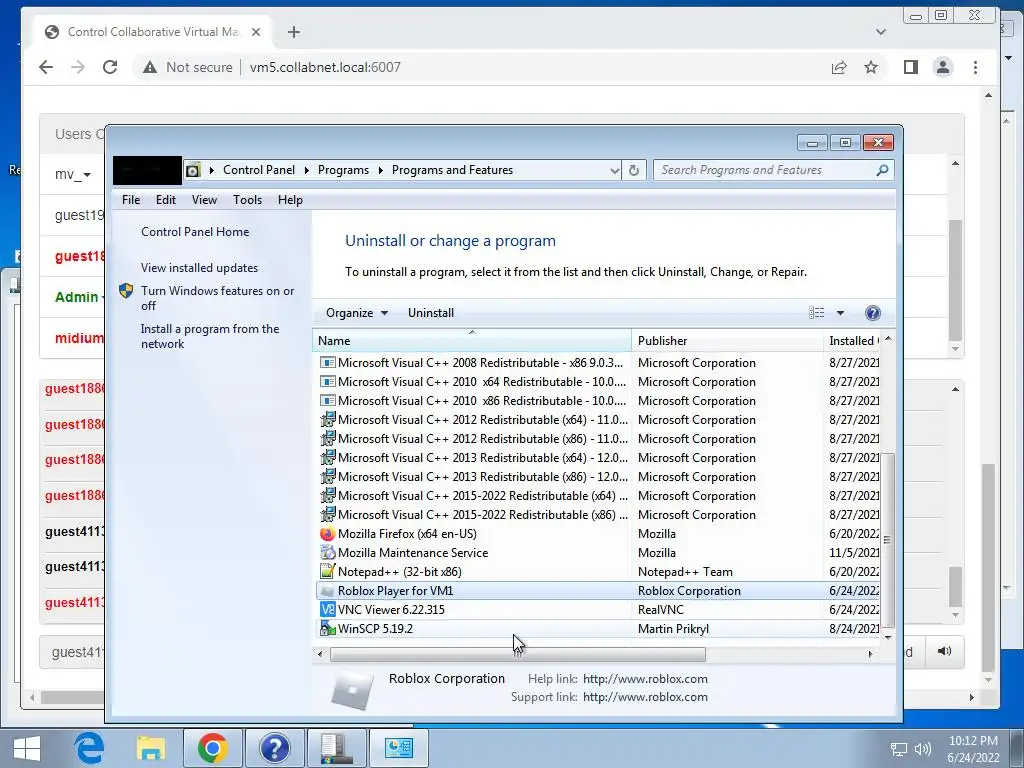This screenshot has width=1024, height=768.
Task: Click the WinSCP program icon
Action: 327,628
